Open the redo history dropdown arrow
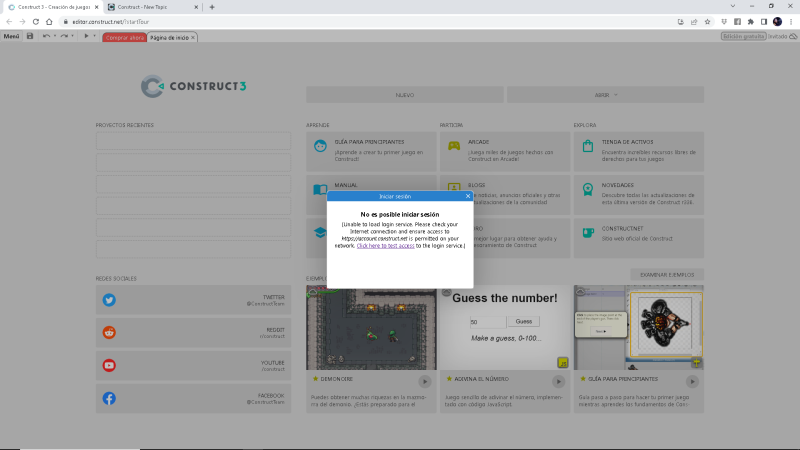Viewport: 800px width, 450px height. point(72,36)
